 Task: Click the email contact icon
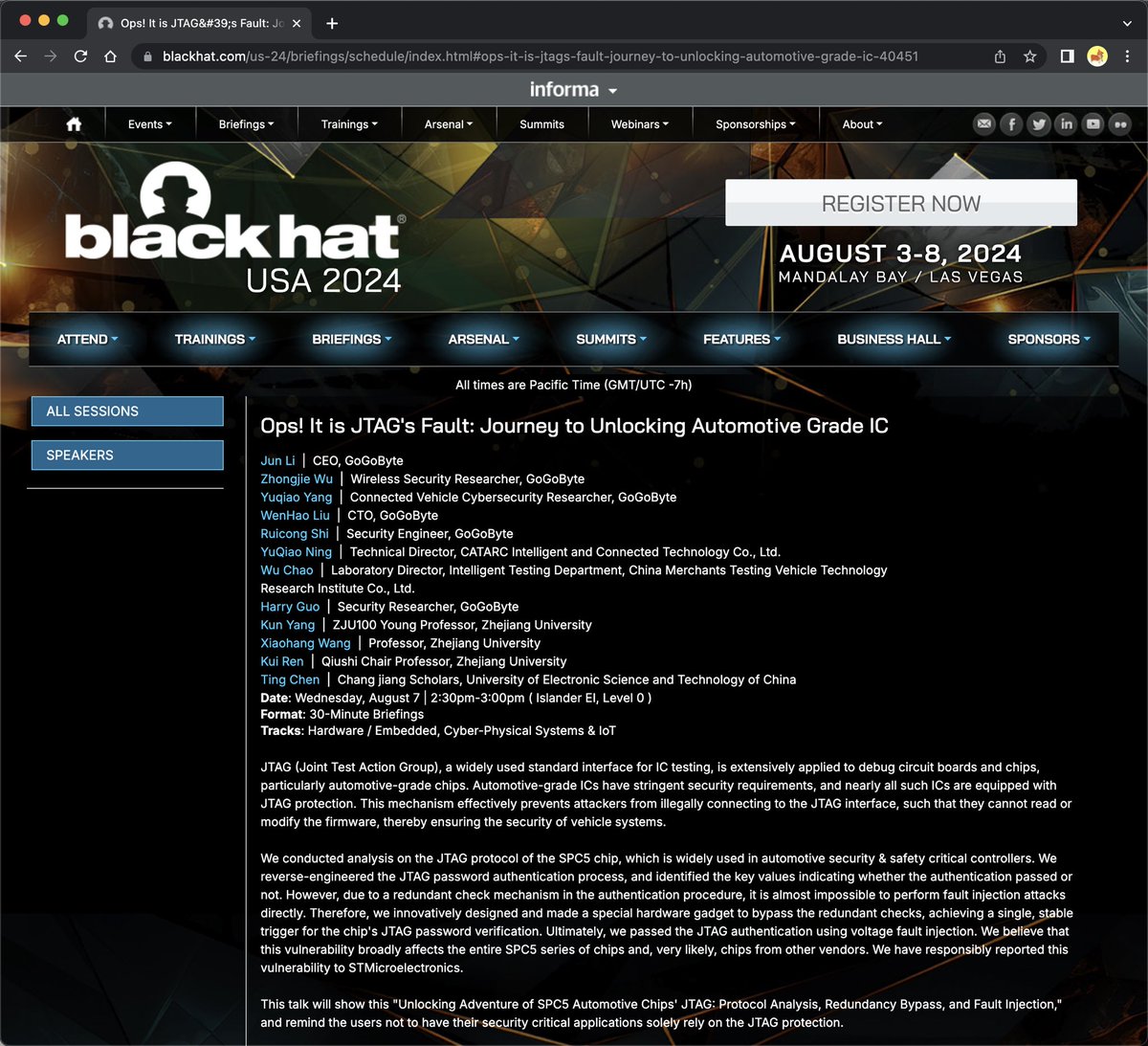pos(983,123)
